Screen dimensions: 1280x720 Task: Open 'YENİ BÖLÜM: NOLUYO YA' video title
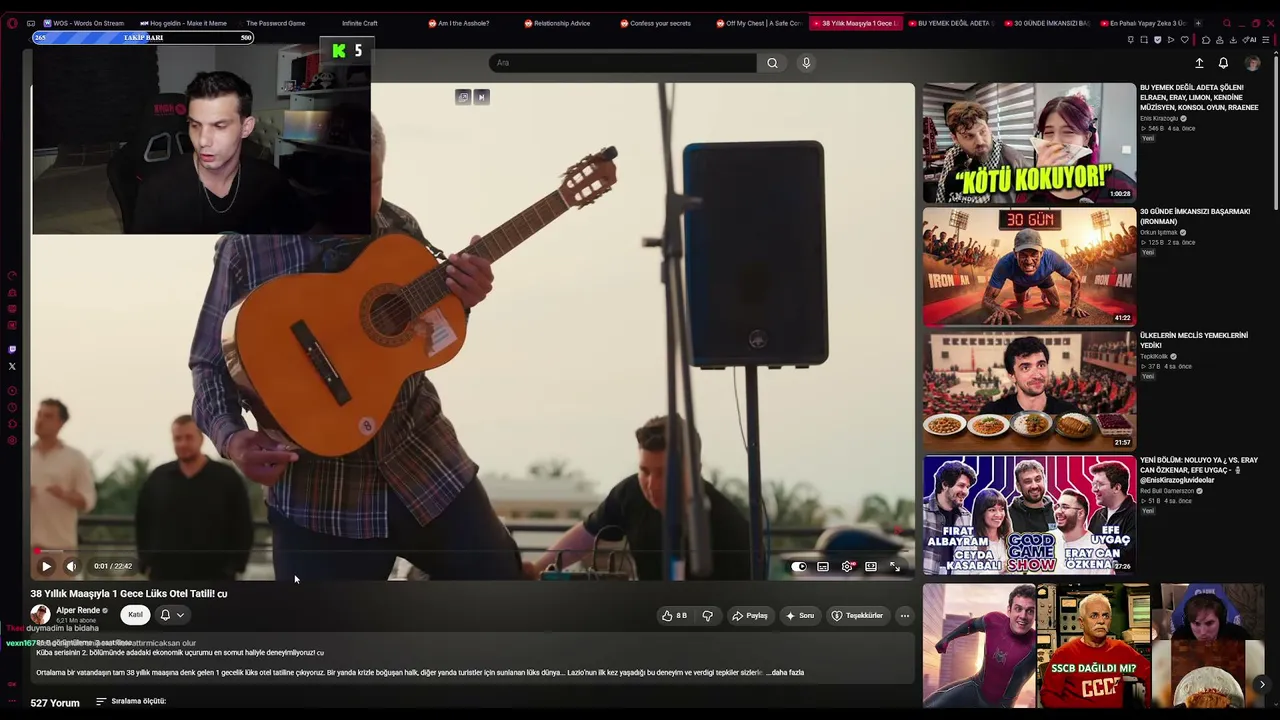[1199, 470]
